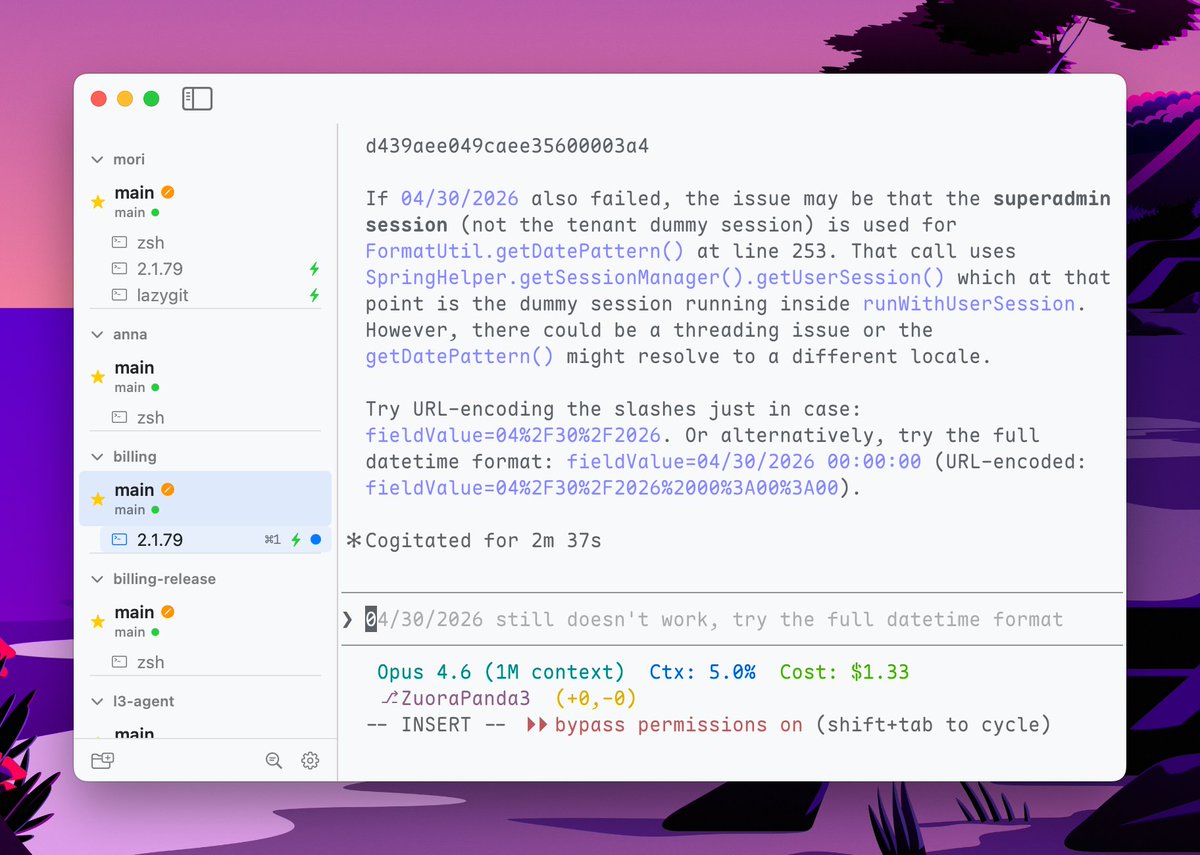Collapse the l3-agent group
1200x855 pixels.
(x=98, y=701)
